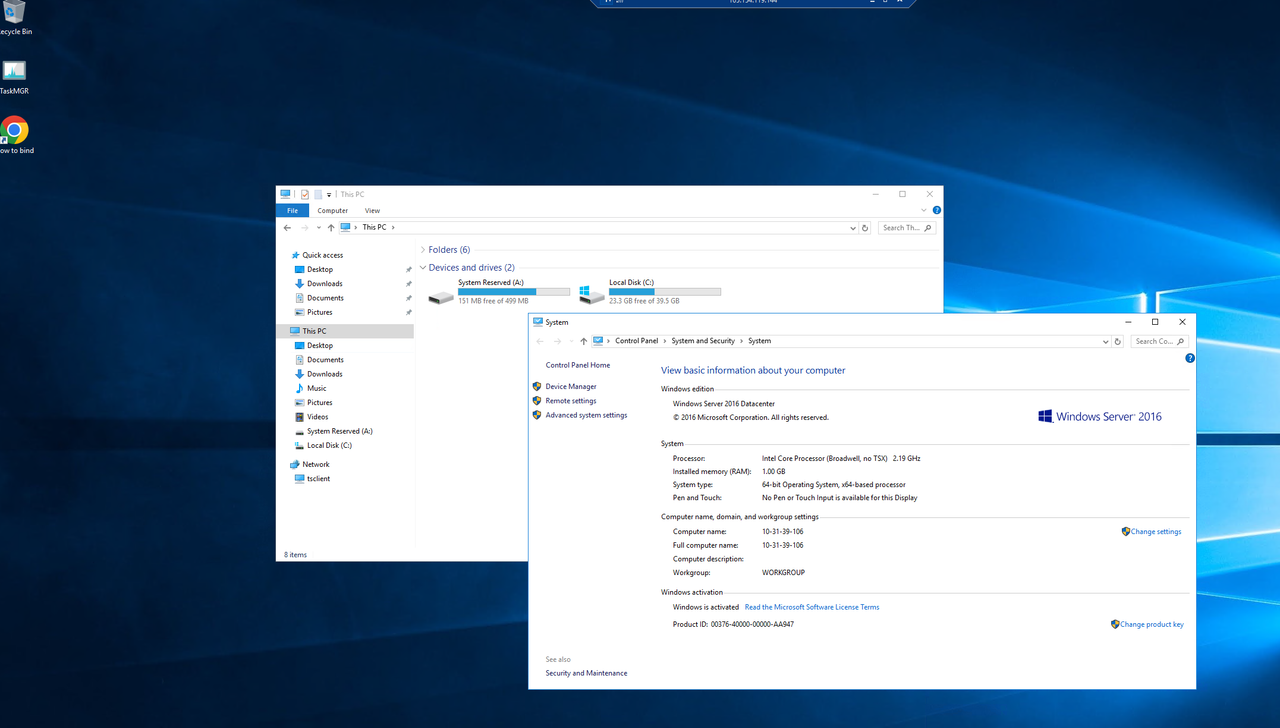This screenshot has height=728, width=1280.
Task: Click the shield icon beside Remote settings
Action: (537, 401)
